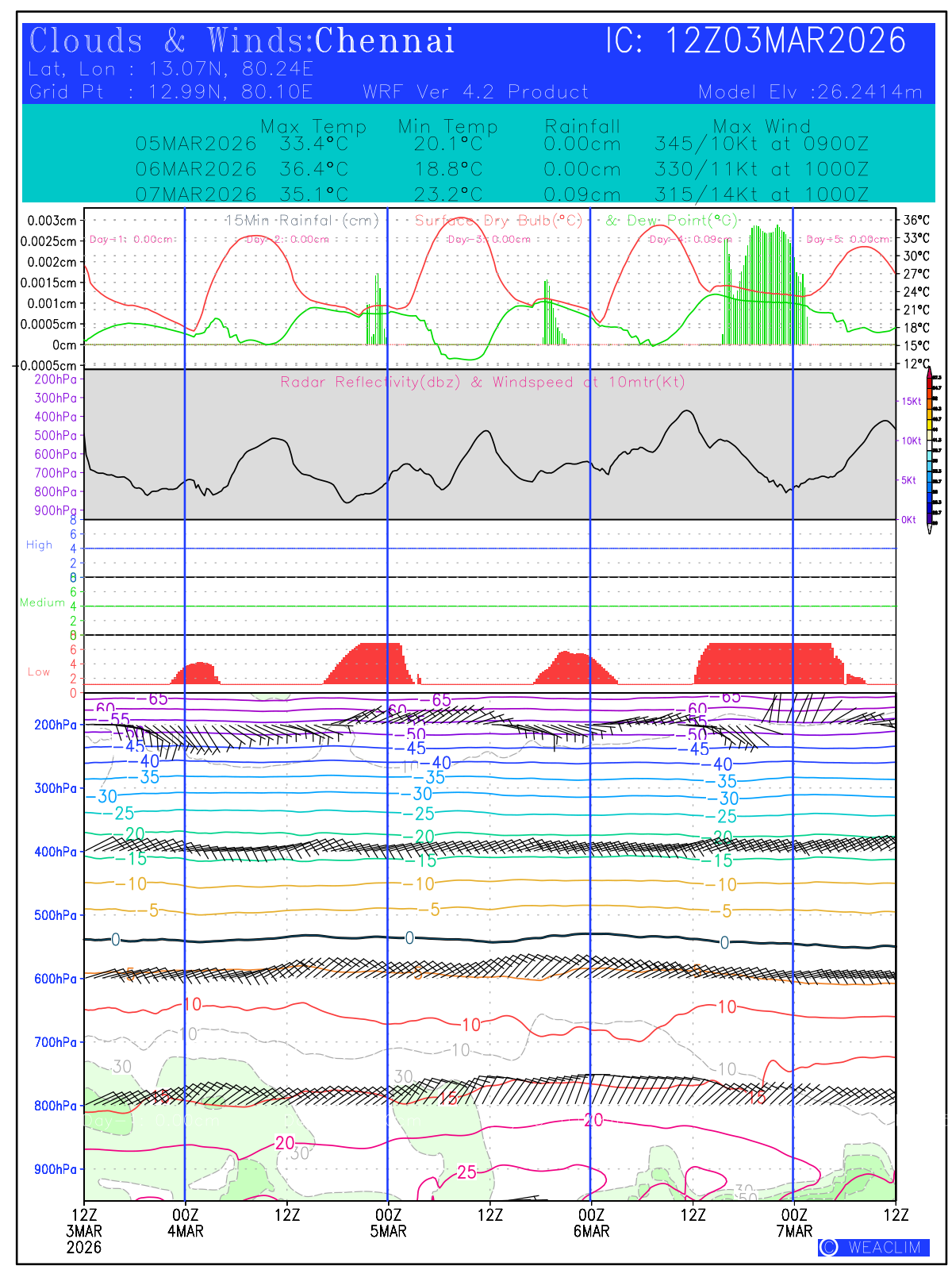
Task: Click the IC: 12Z03MAR2026 header text
Action: click(x=755, y=41)
